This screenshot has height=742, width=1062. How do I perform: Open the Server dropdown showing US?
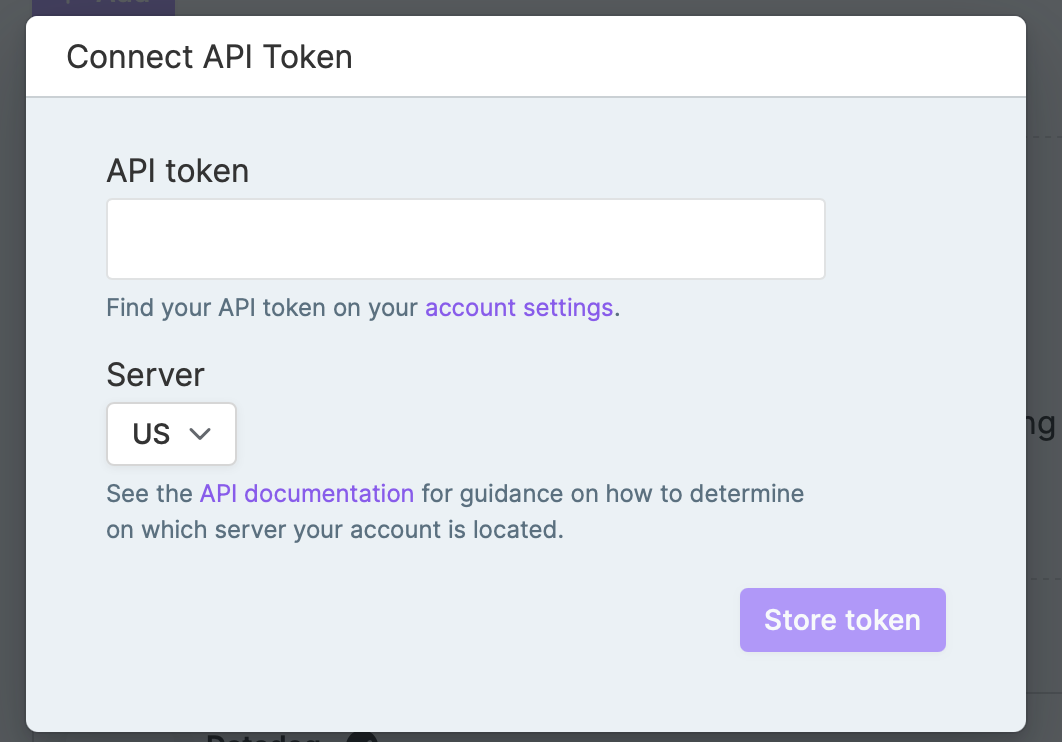(x=171, y=434)
